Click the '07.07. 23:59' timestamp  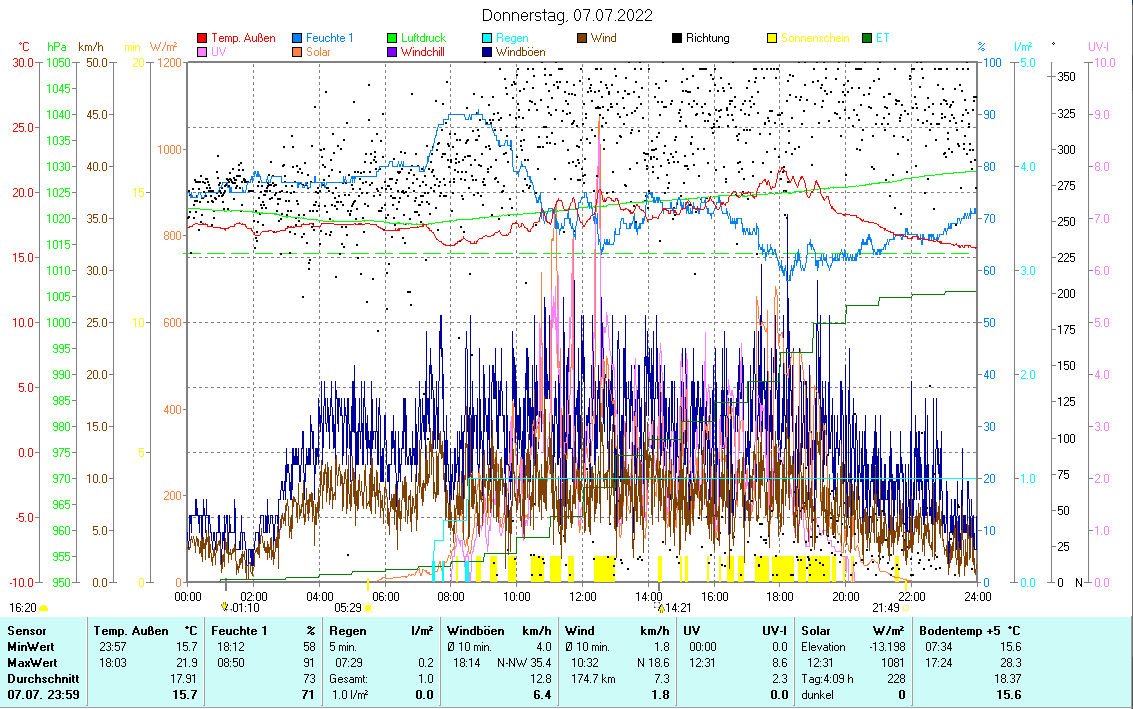[43, 695]
